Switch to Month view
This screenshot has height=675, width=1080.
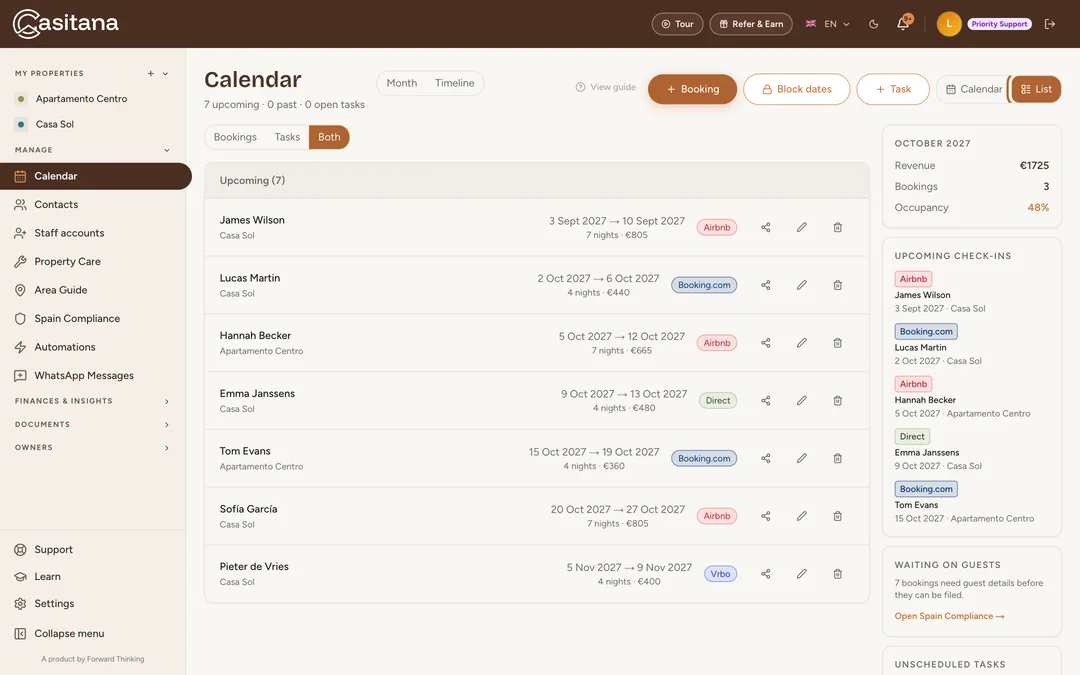click(x=402, y=83)
